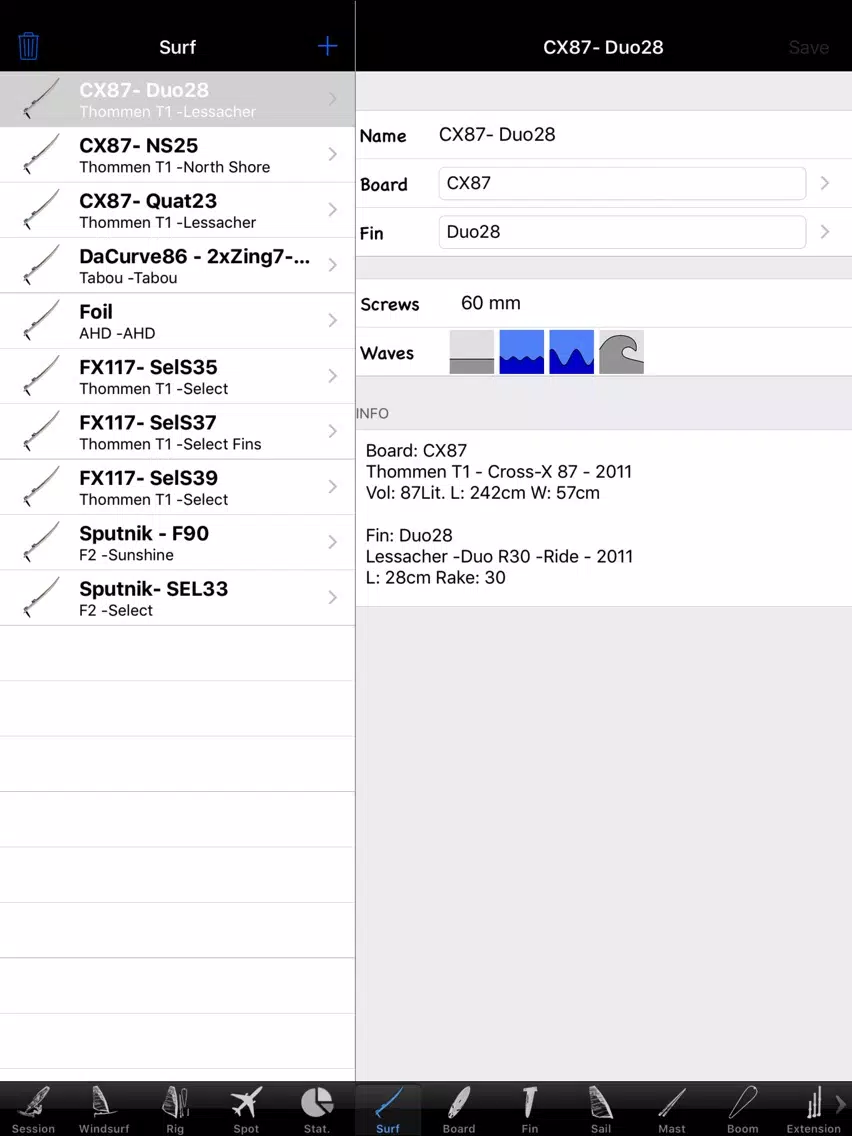Select FX117- SelS37 row
This screenshot has width=852, height=1136.
(178, 432)
